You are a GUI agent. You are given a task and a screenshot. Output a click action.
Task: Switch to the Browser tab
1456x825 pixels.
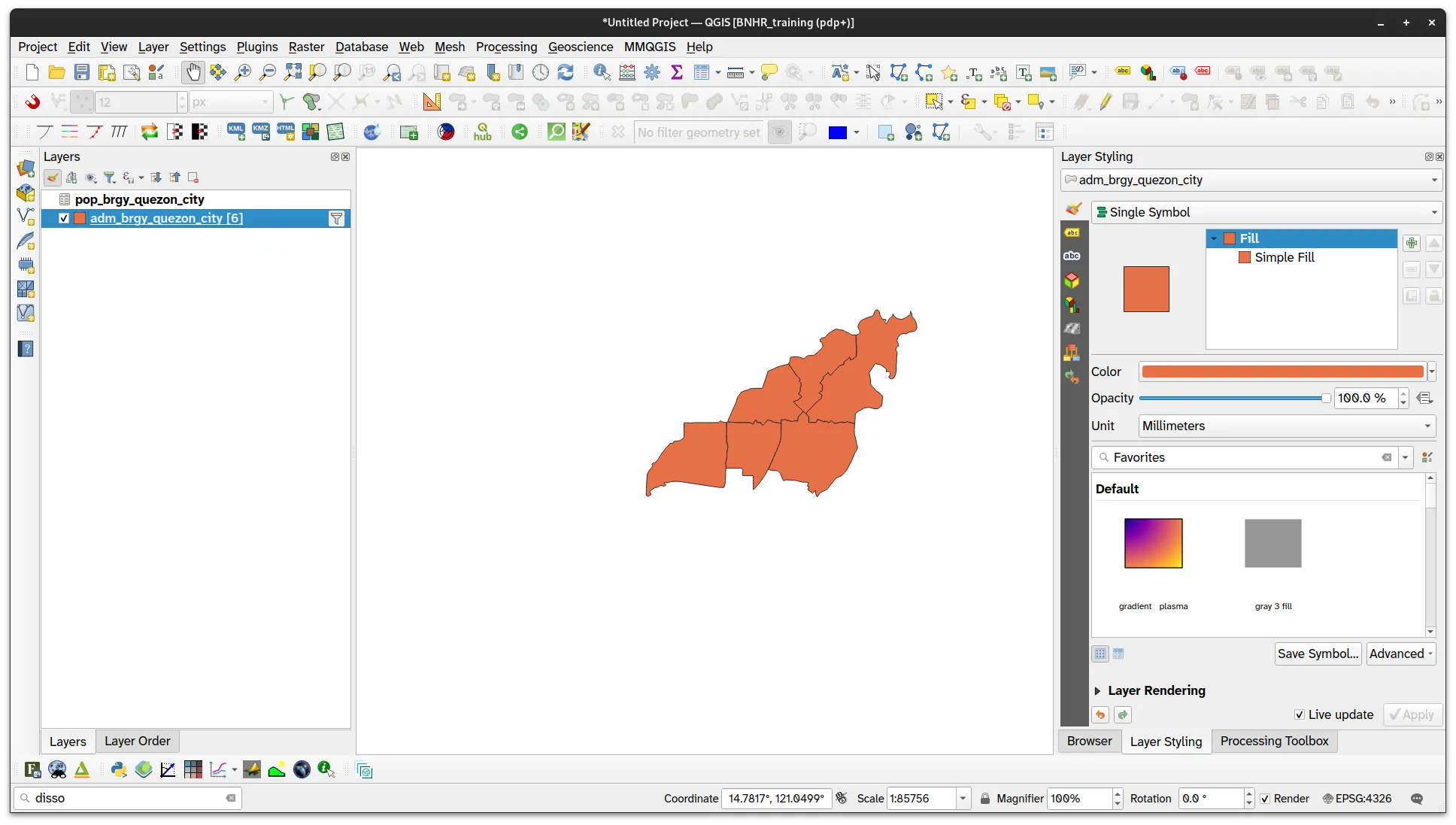[x=1088, y=741]
